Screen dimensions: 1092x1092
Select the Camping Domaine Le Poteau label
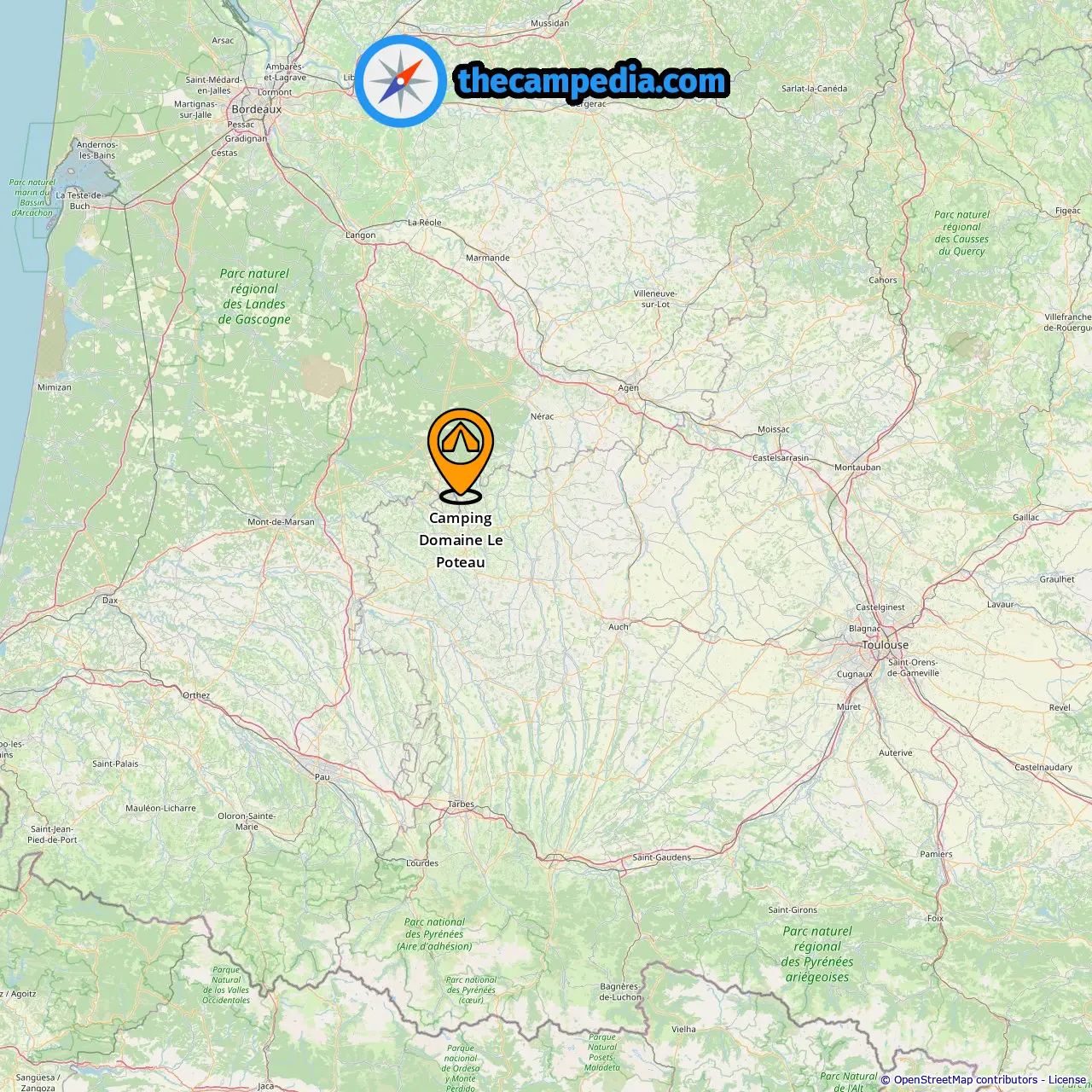click(461, 540)
